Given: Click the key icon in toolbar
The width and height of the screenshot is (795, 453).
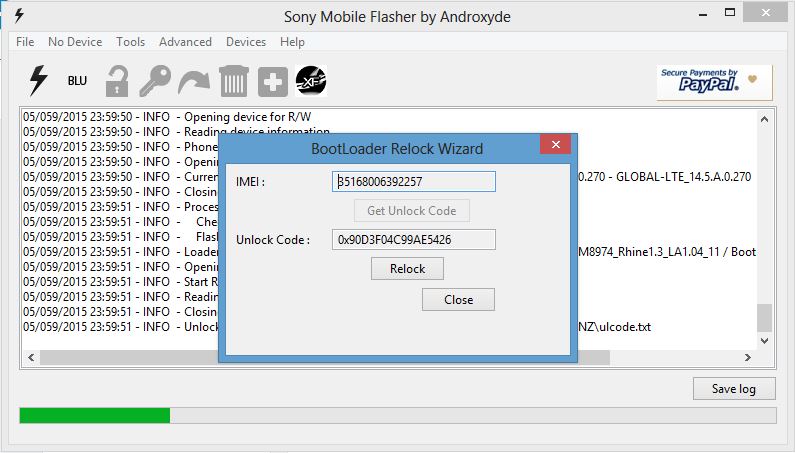Looking at the screenshot, I should 155,80.
